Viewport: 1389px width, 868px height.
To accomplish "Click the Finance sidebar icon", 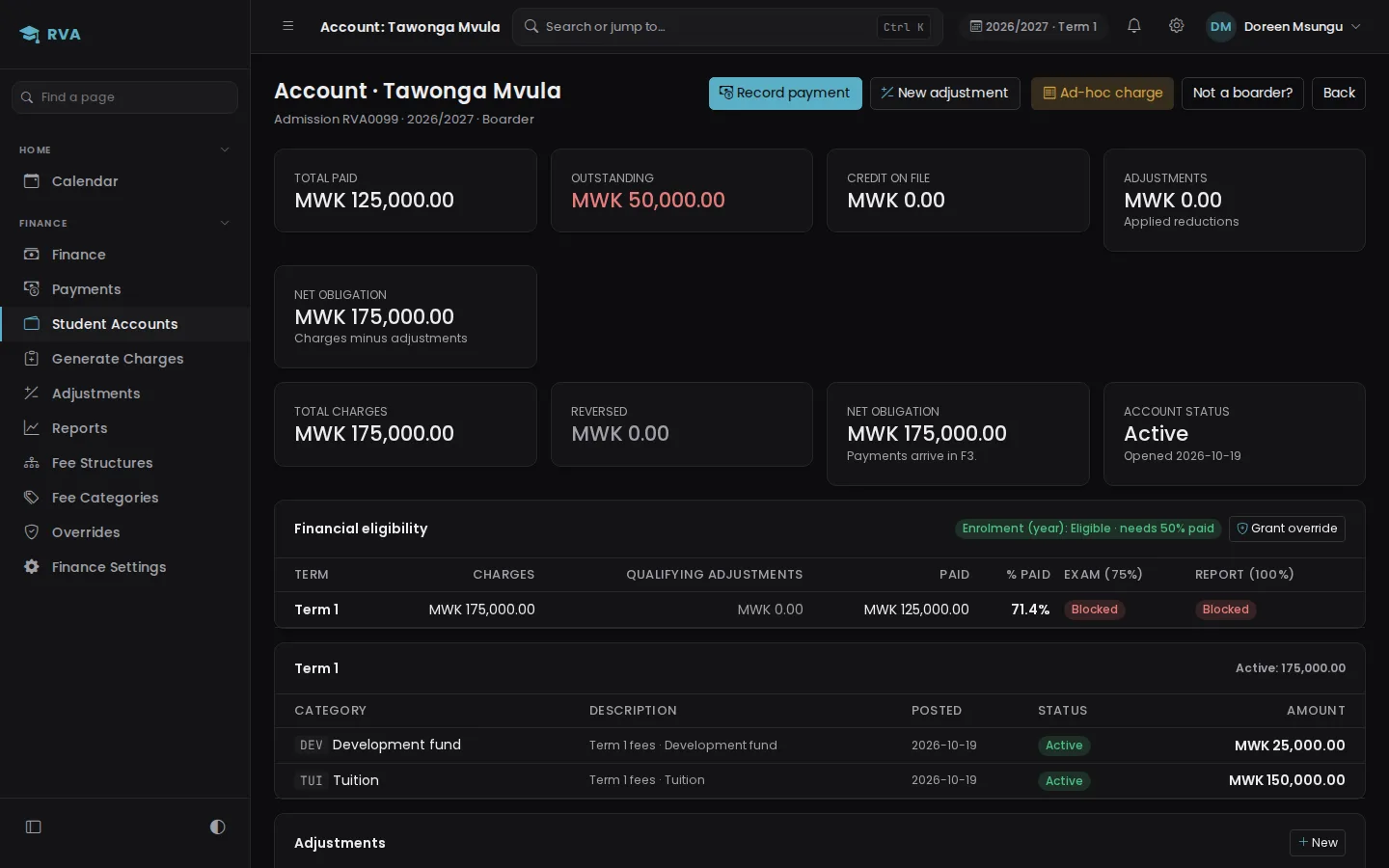I will click(32, 255).
